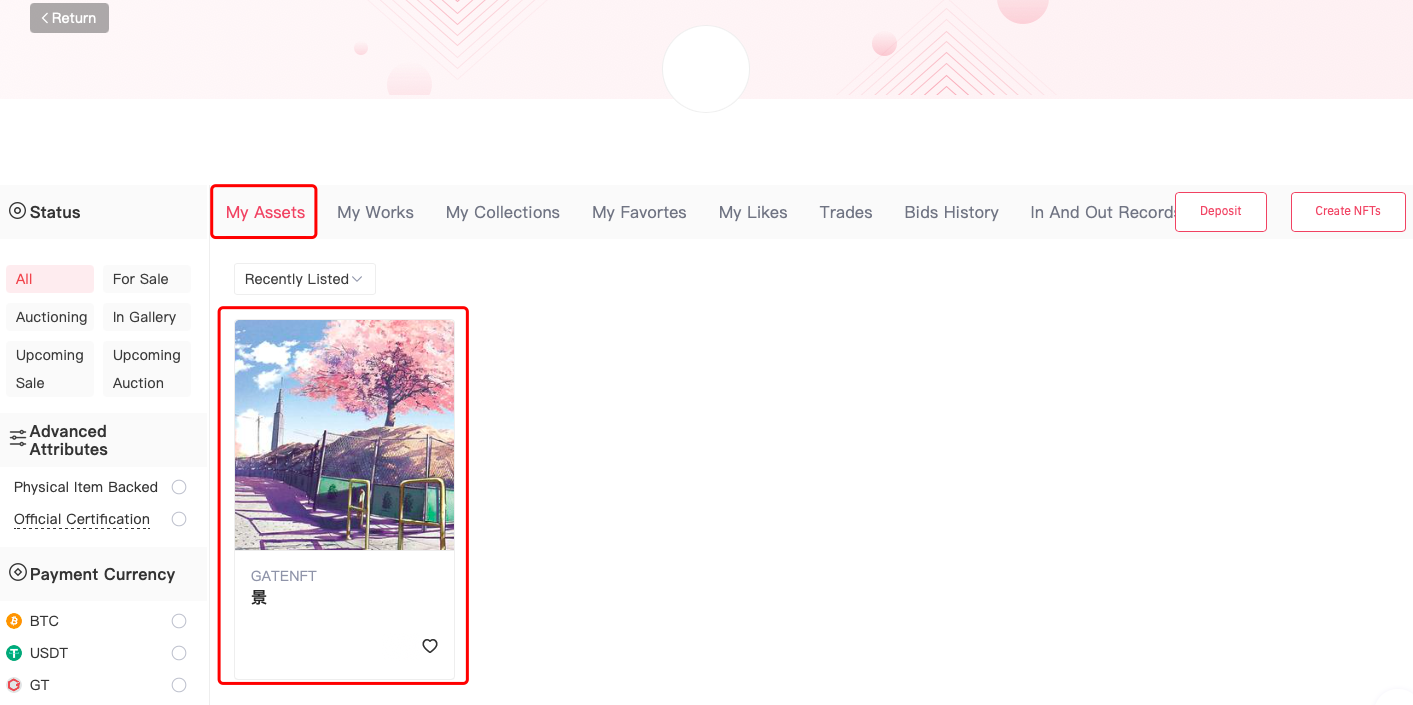
Task: Click the Physical Item Backed label
Action: click(86, 487)
